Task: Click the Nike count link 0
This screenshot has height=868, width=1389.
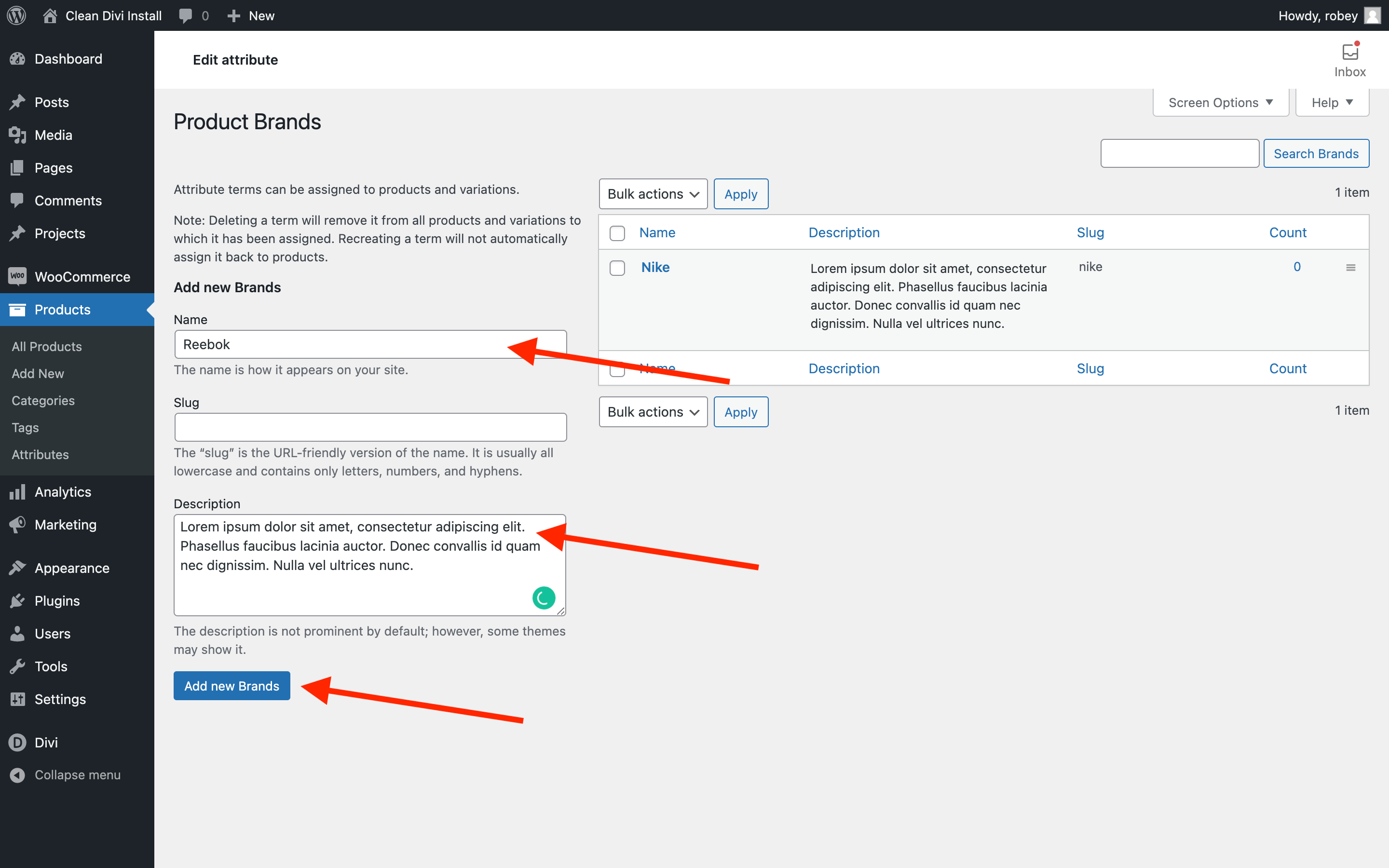Action: (1297, 266)
